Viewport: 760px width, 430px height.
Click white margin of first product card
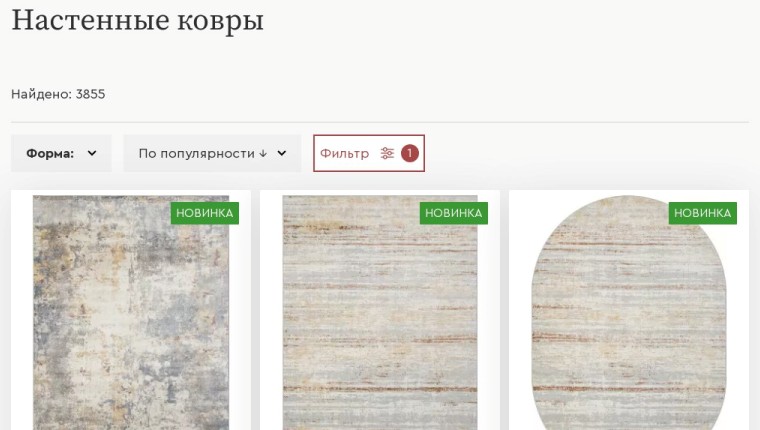pos(22,310)
